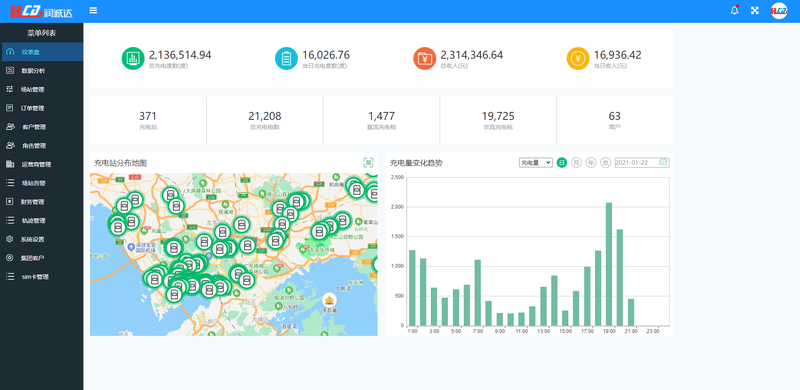Screen dimensions: 800x390
Task: Click the 21,208 总充电枪数 stat card
Action: click(265, 120)
